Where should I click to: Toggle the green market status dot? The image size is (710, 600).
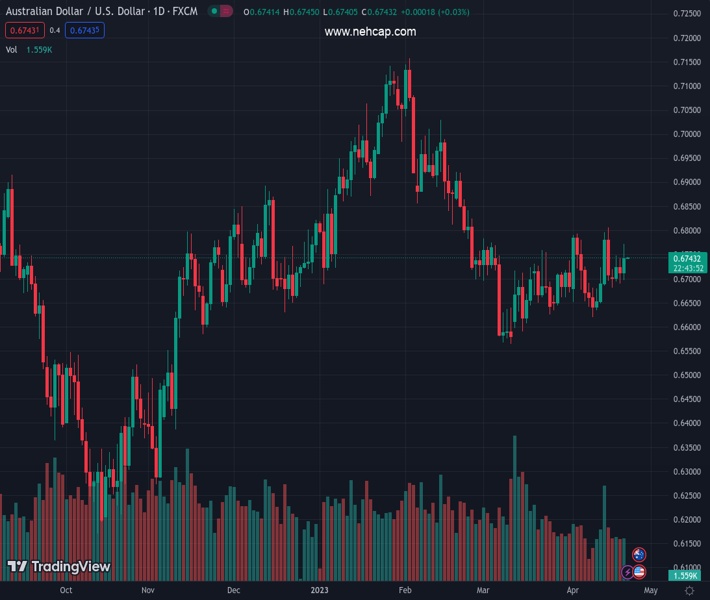click(214, 11)
